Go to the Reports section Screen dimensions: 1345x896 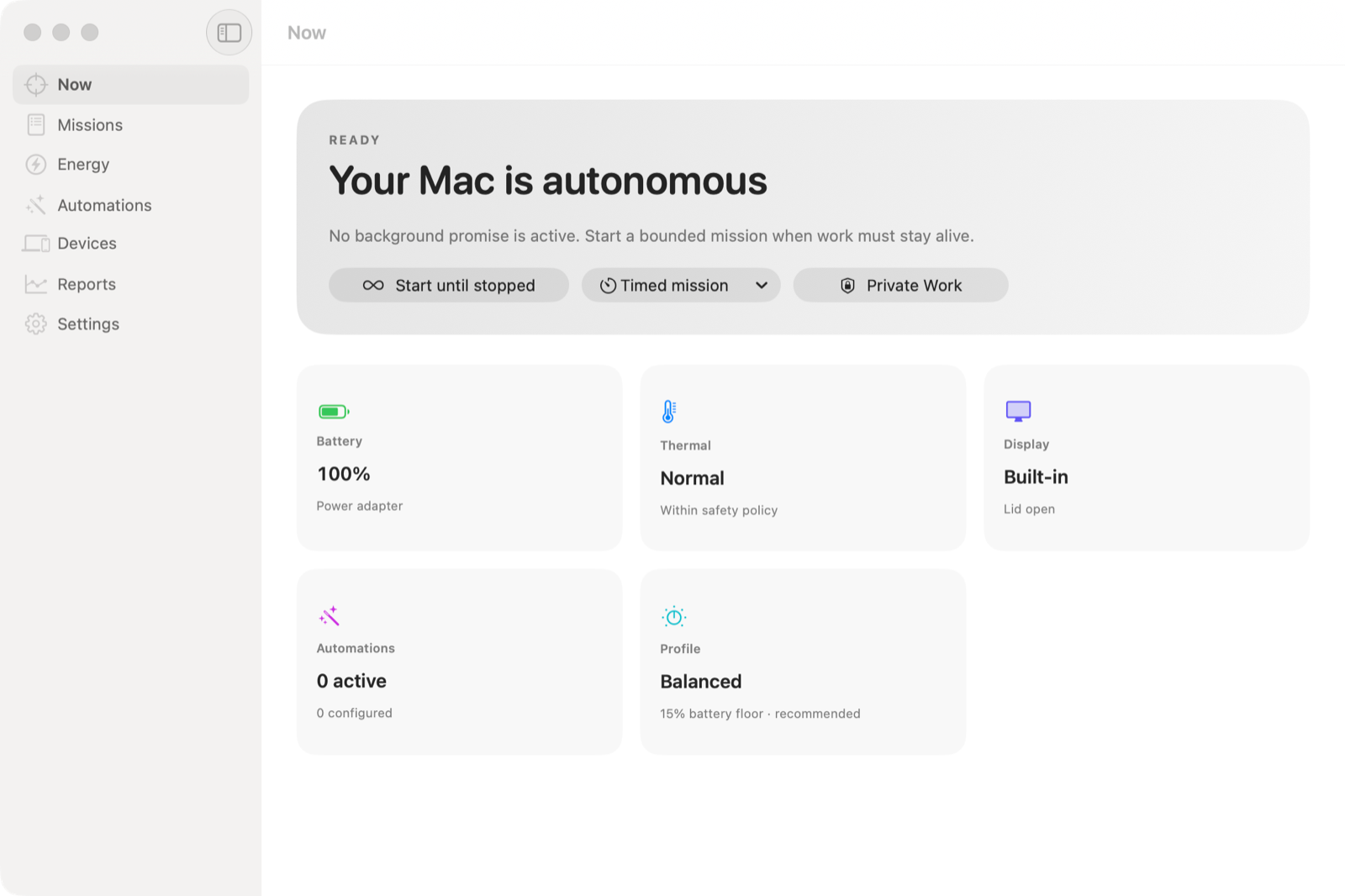click(x=131, y=284)
